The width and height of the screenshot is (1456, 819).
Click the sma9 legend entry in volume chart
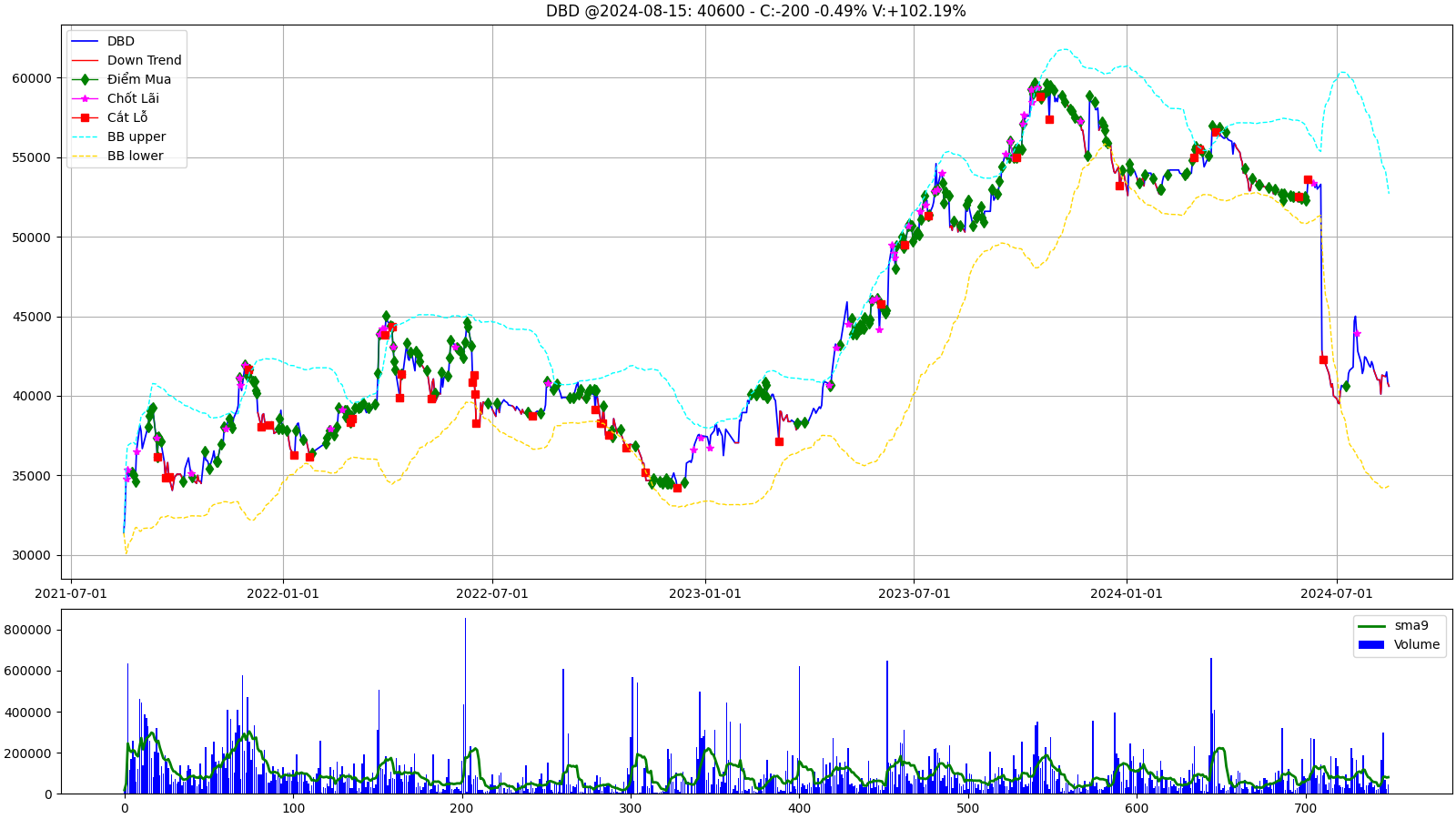coord(1393,625)
